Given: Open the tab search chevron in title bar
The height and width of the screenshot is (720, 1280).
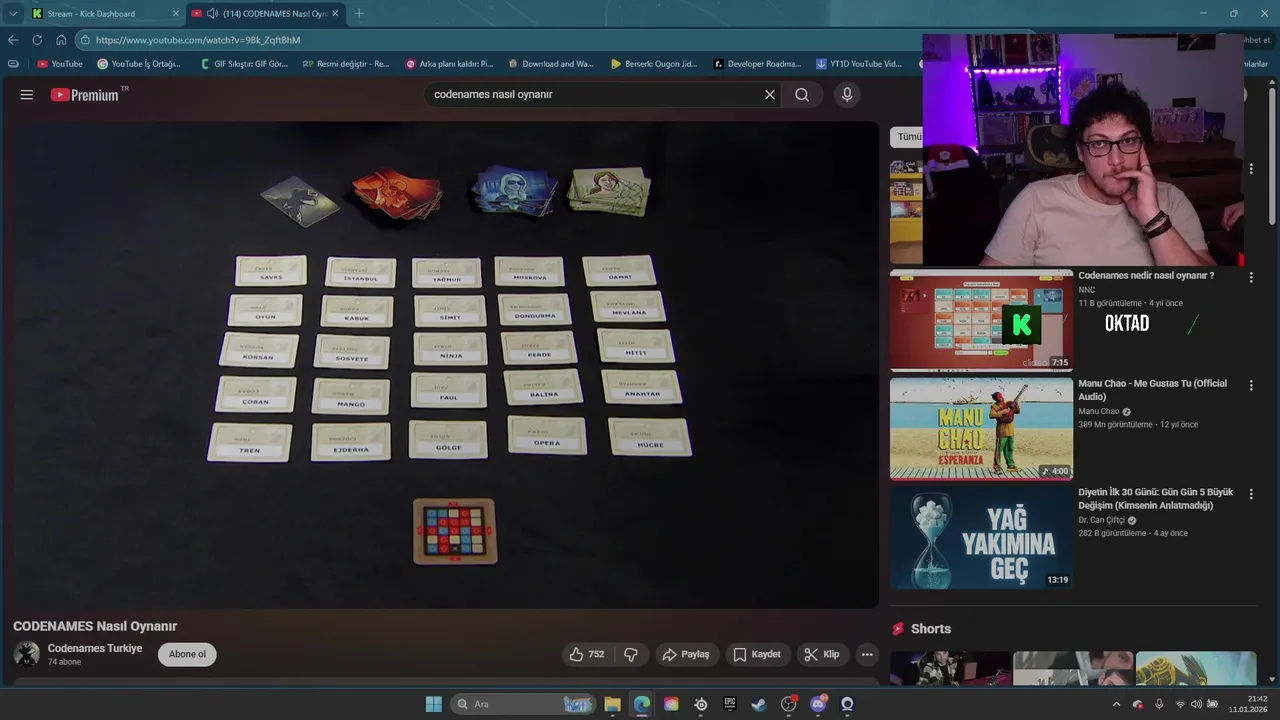Looking at the screenshot, I should [x=13, y=13].
